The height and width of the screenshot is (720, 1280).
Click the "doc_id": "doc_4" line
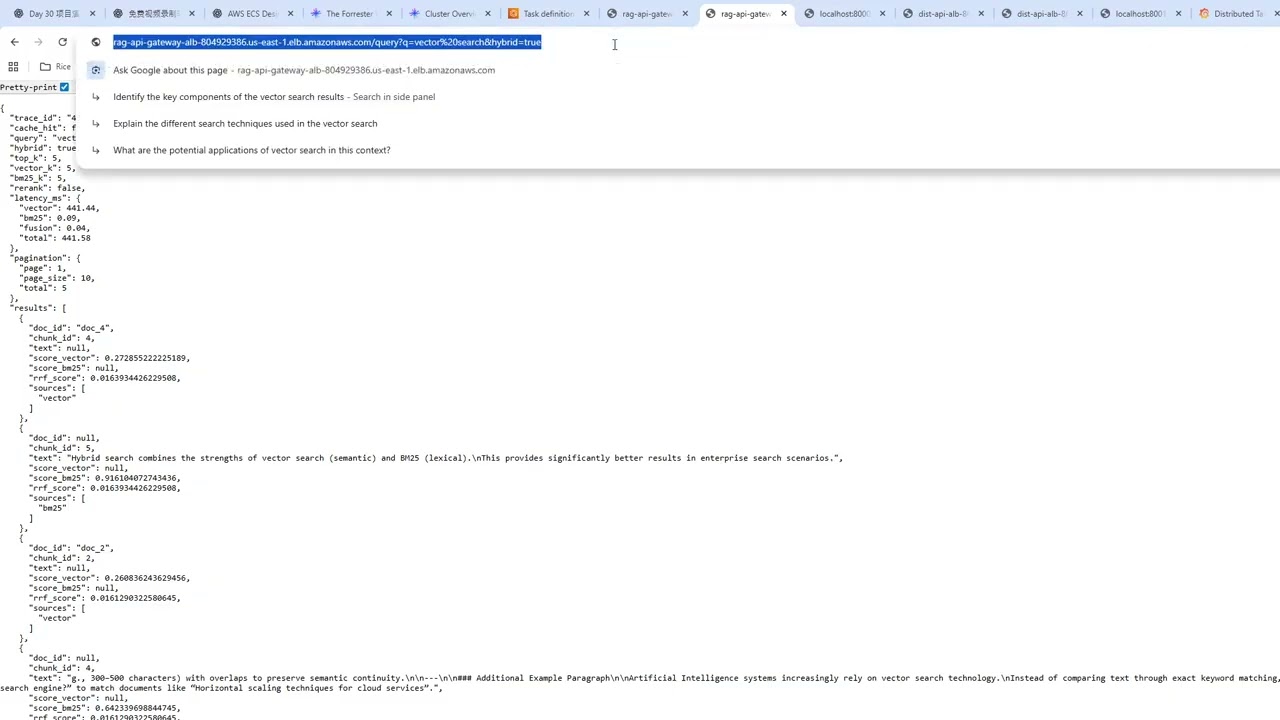71,328
